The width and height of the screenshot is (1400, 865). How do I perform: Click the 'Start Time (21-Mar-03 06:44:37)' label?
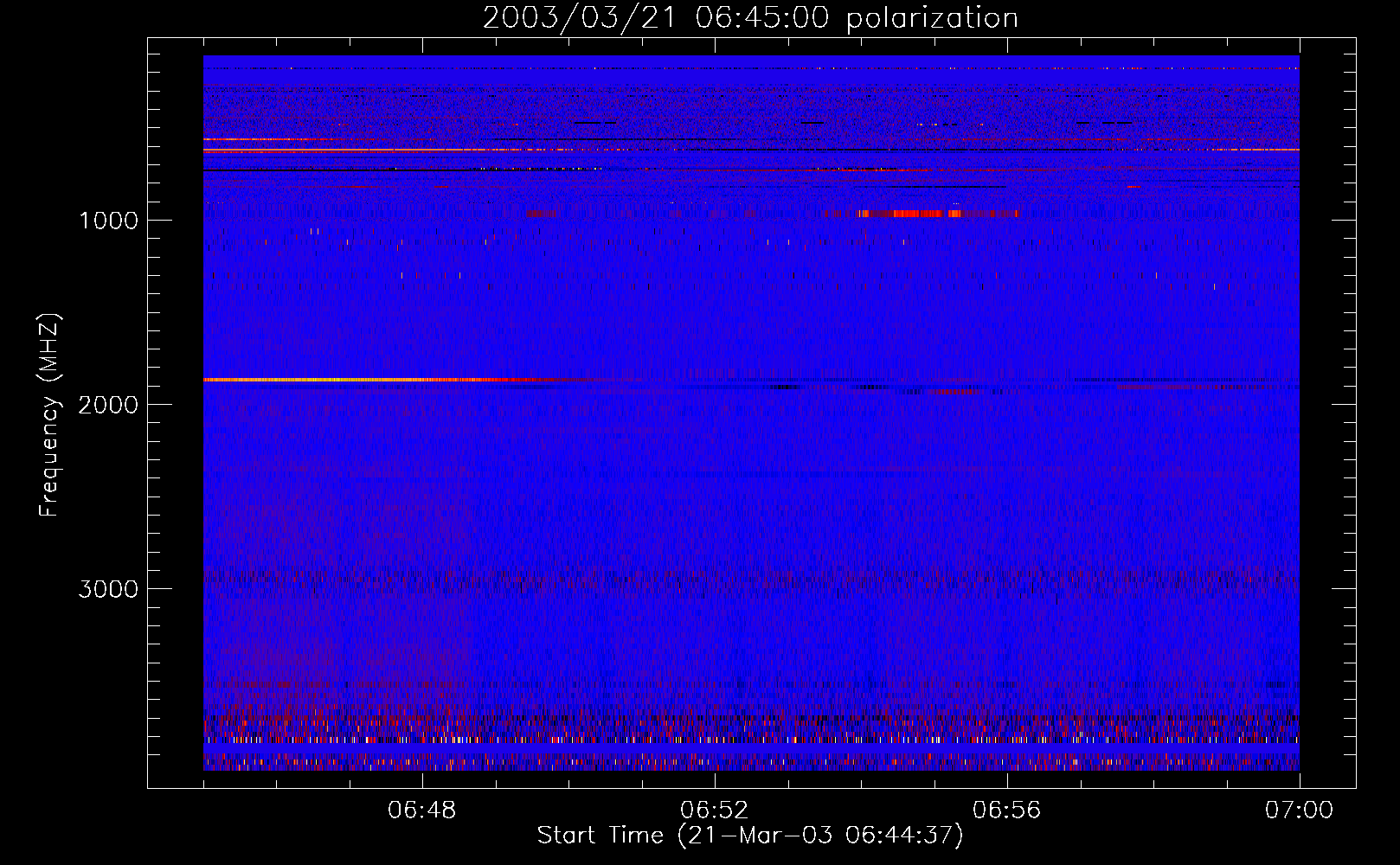pos(750,836)
